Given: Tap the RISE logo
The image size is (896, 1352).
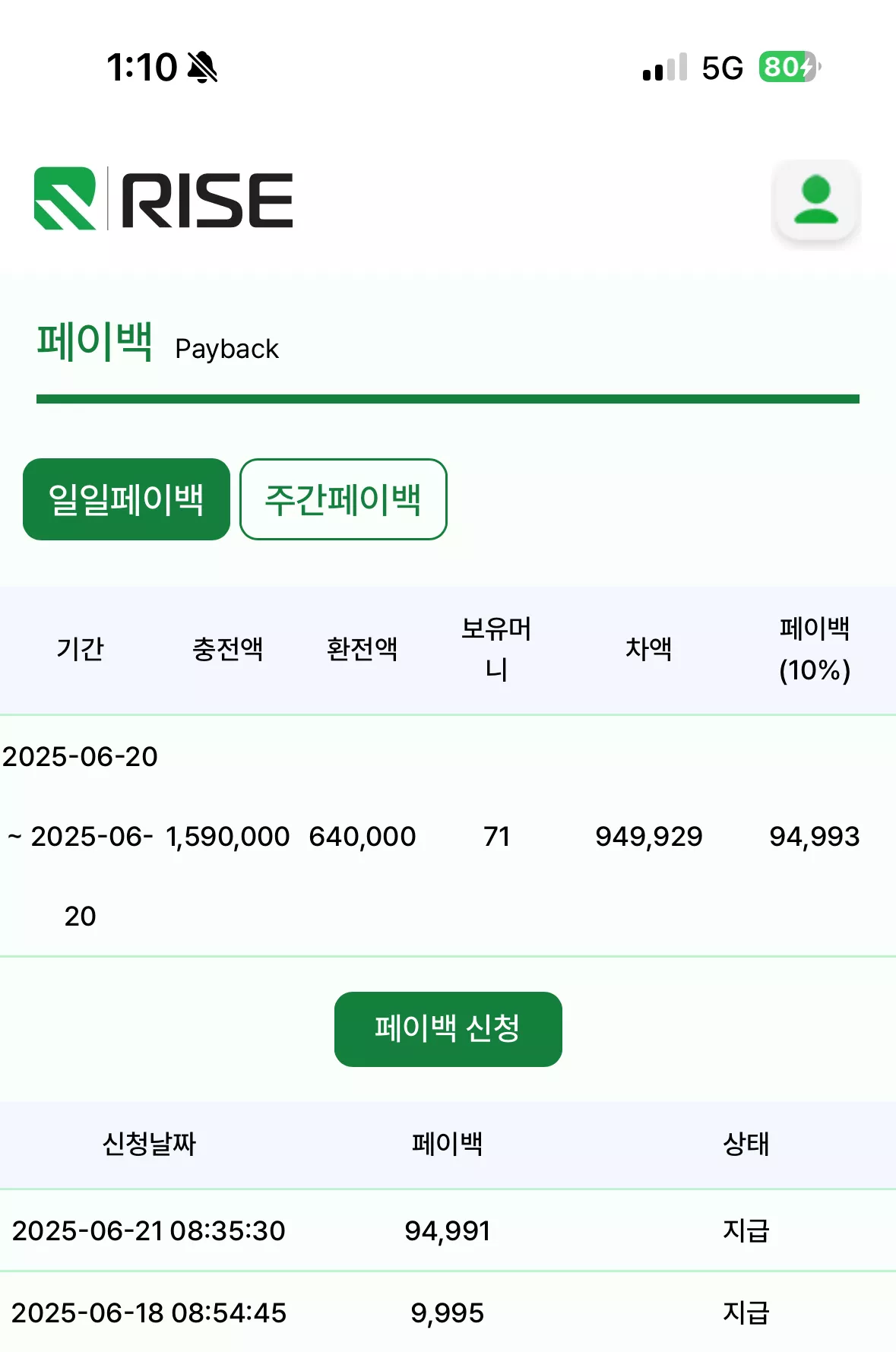Looking at the screenshot, I should 163,199.
